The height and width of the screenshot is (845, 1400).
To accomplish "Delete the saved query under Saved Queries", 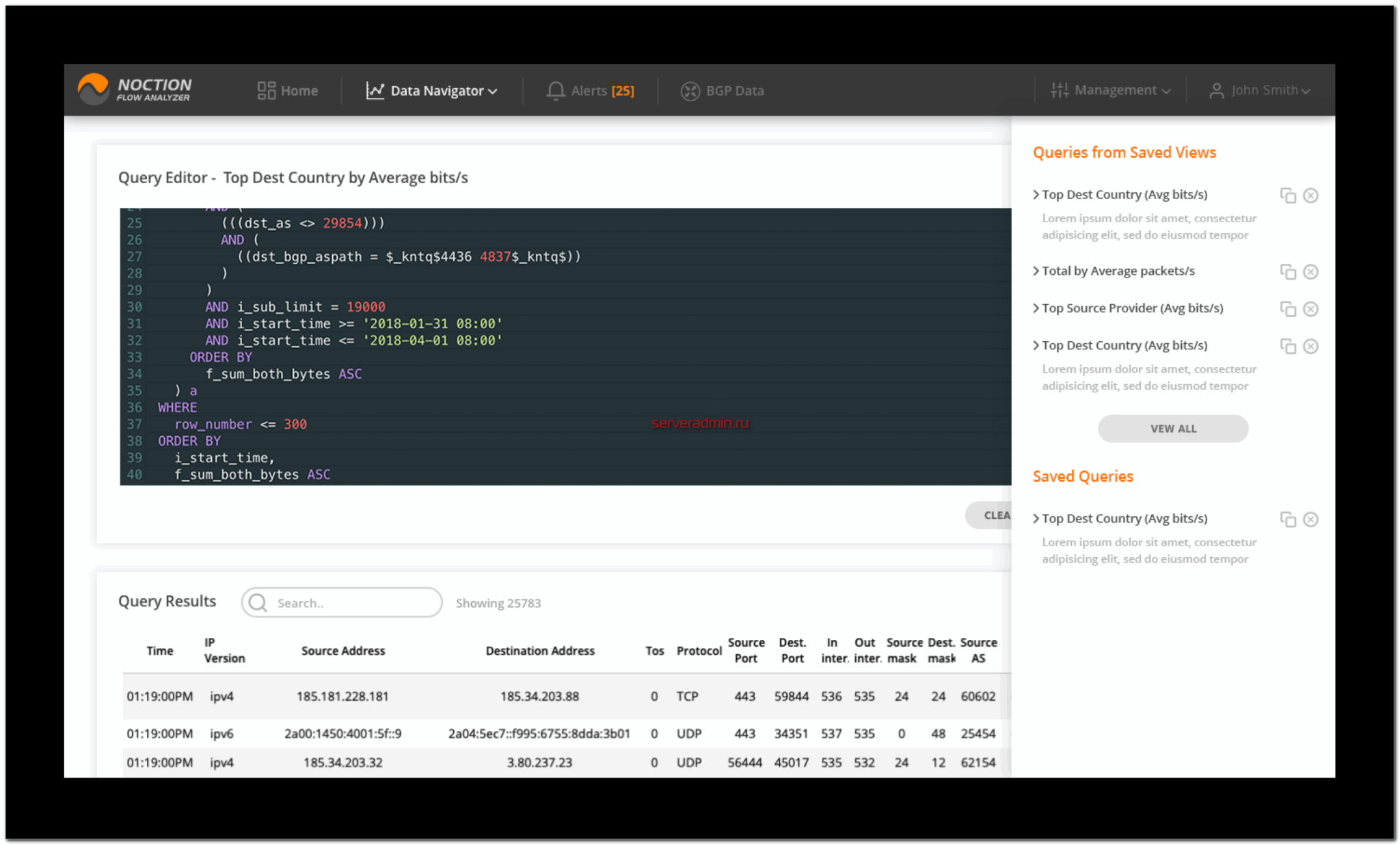I will tap(1311, 520).
